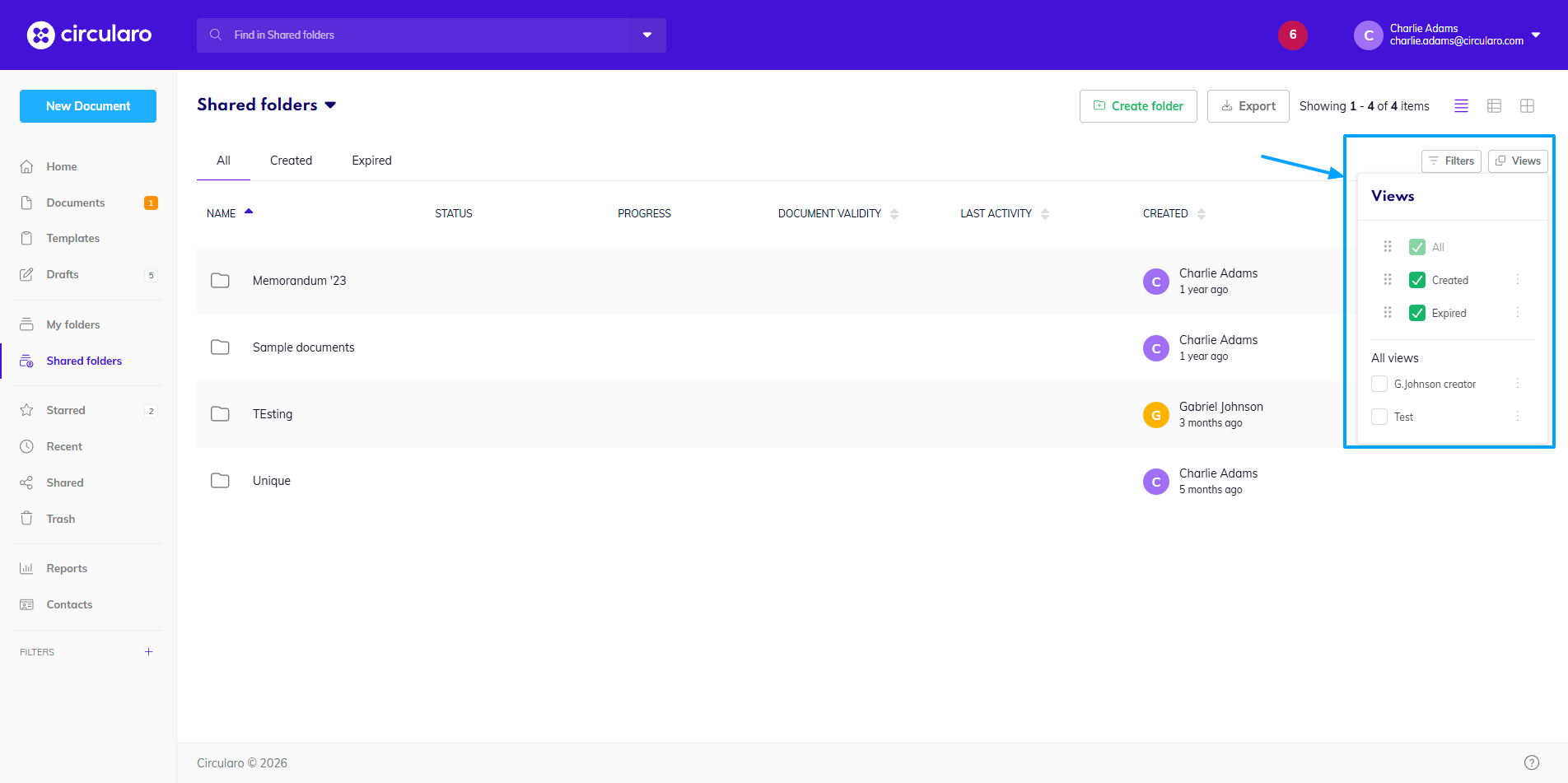
Task: Switch to the table view layout icon
Action: 1494,106
